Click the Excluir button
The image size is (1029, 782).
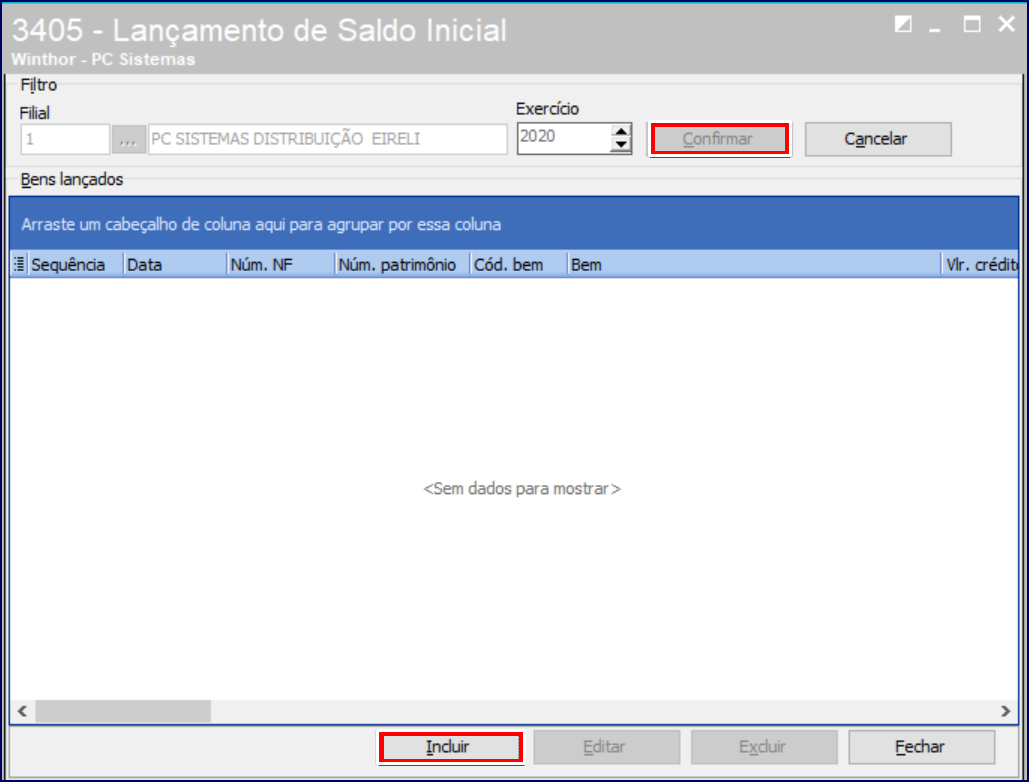764,747
